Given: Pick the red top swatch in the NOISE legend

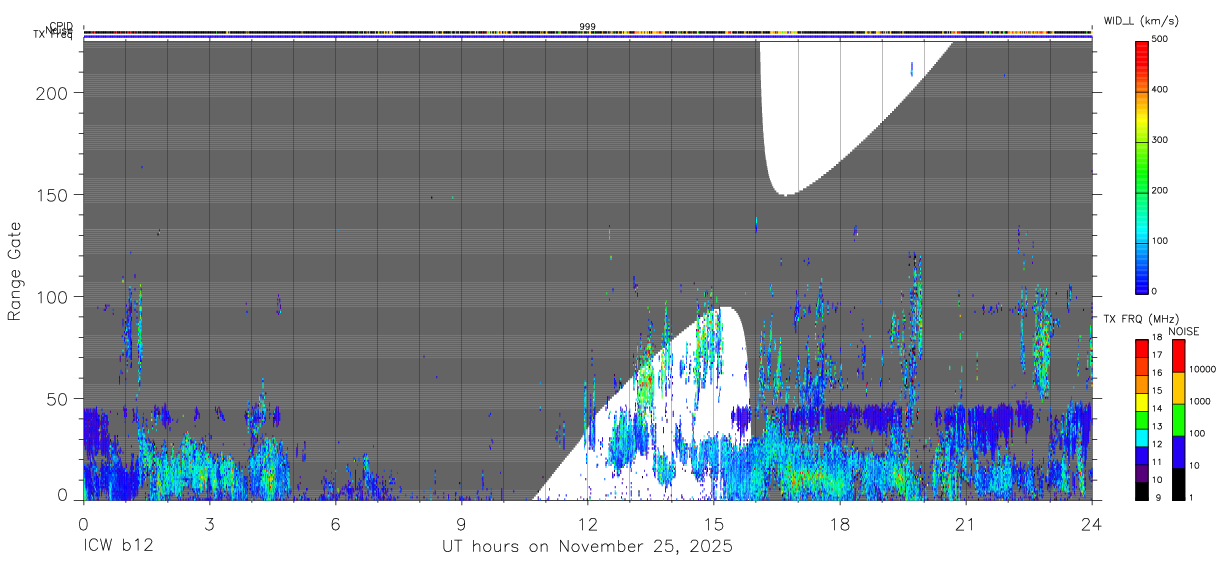Looking at the screenshot, I should coord(1178,355).
